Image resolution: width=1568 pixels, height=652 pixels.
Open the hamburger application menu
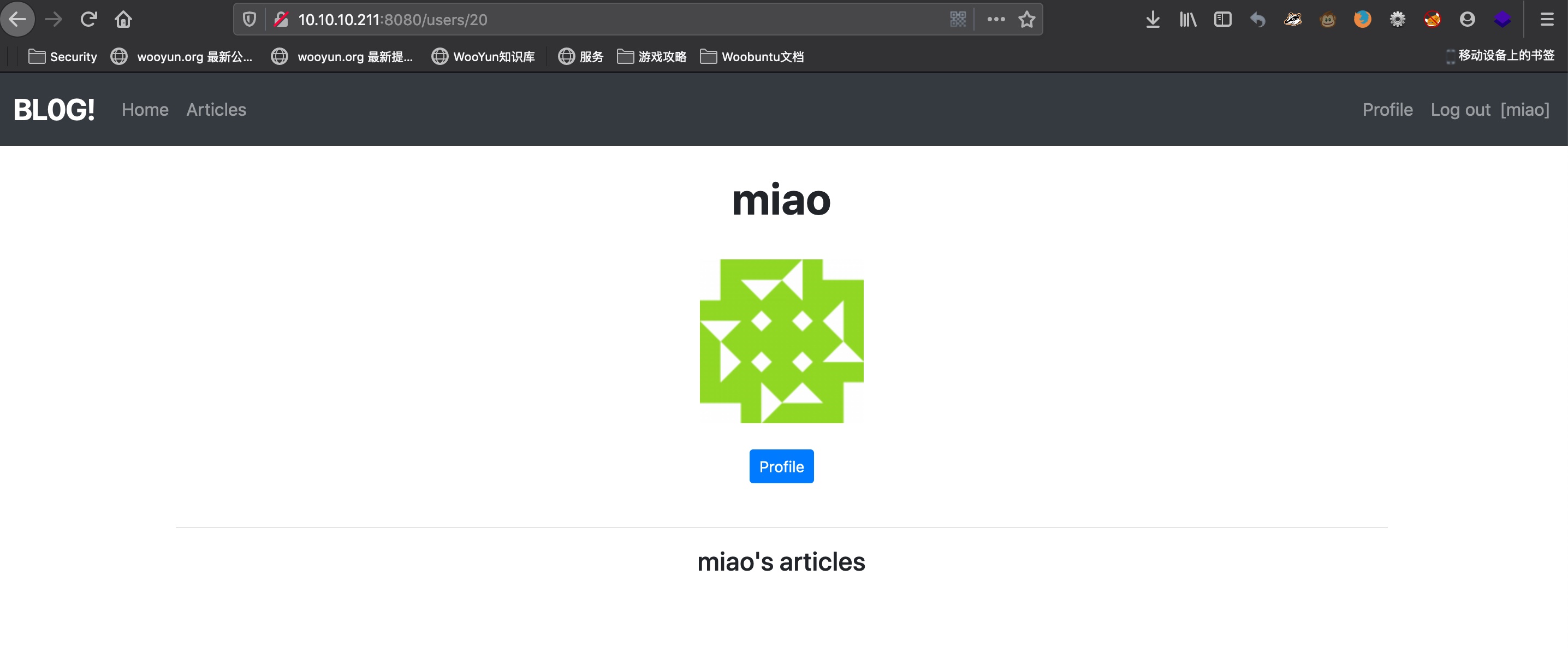click(1547, 20)
